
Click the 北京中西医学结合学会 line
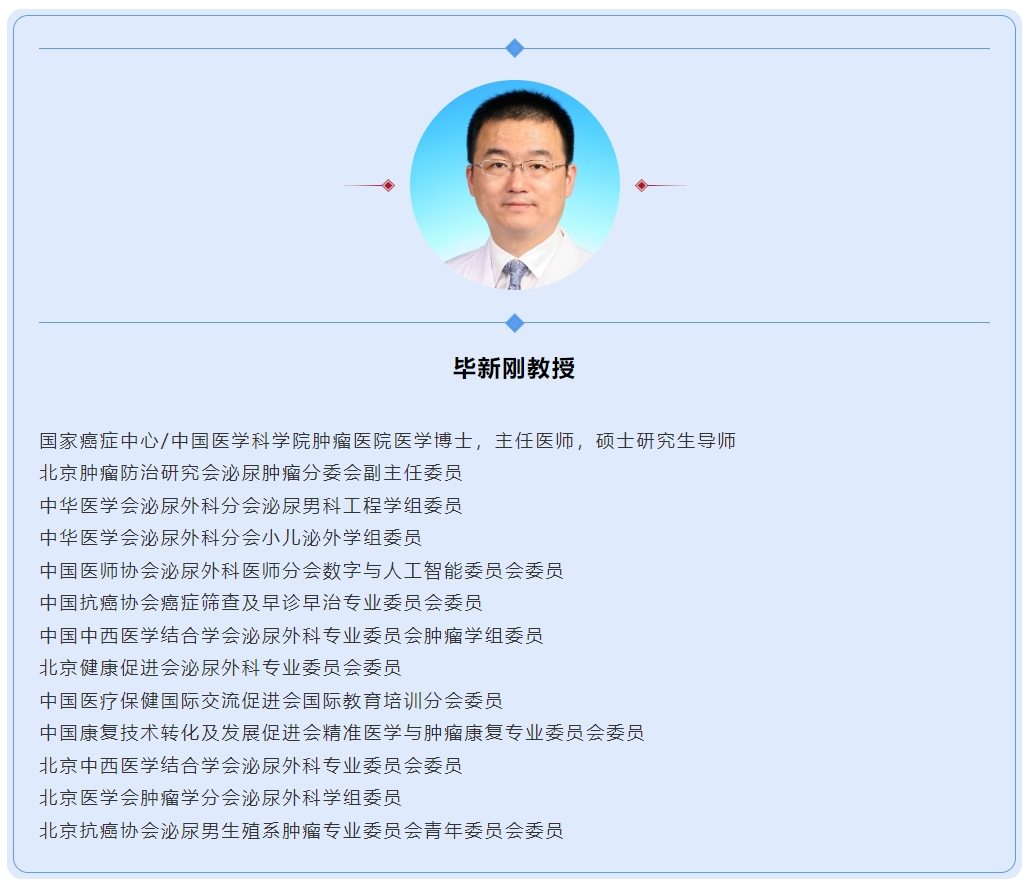251,766
